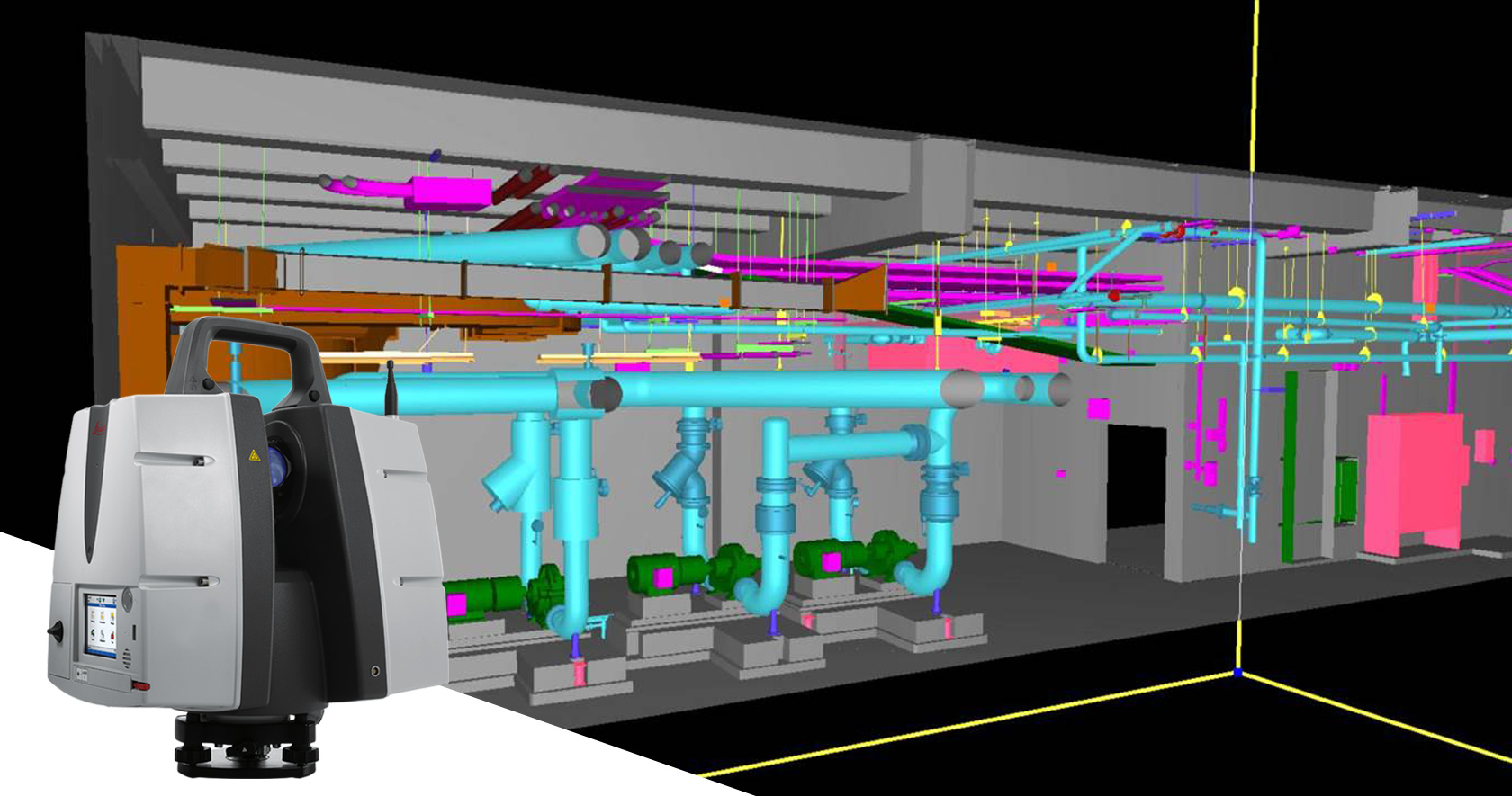Select the magenta square left of the doorway

coord(1097,409)
